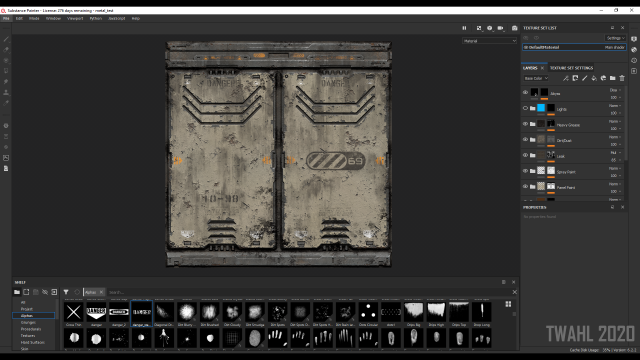Image resolution: width=640 pixels, height=360 pixels.
Task: Open the camera settings icon in viewport toolbar
Action: click(489, 28)
